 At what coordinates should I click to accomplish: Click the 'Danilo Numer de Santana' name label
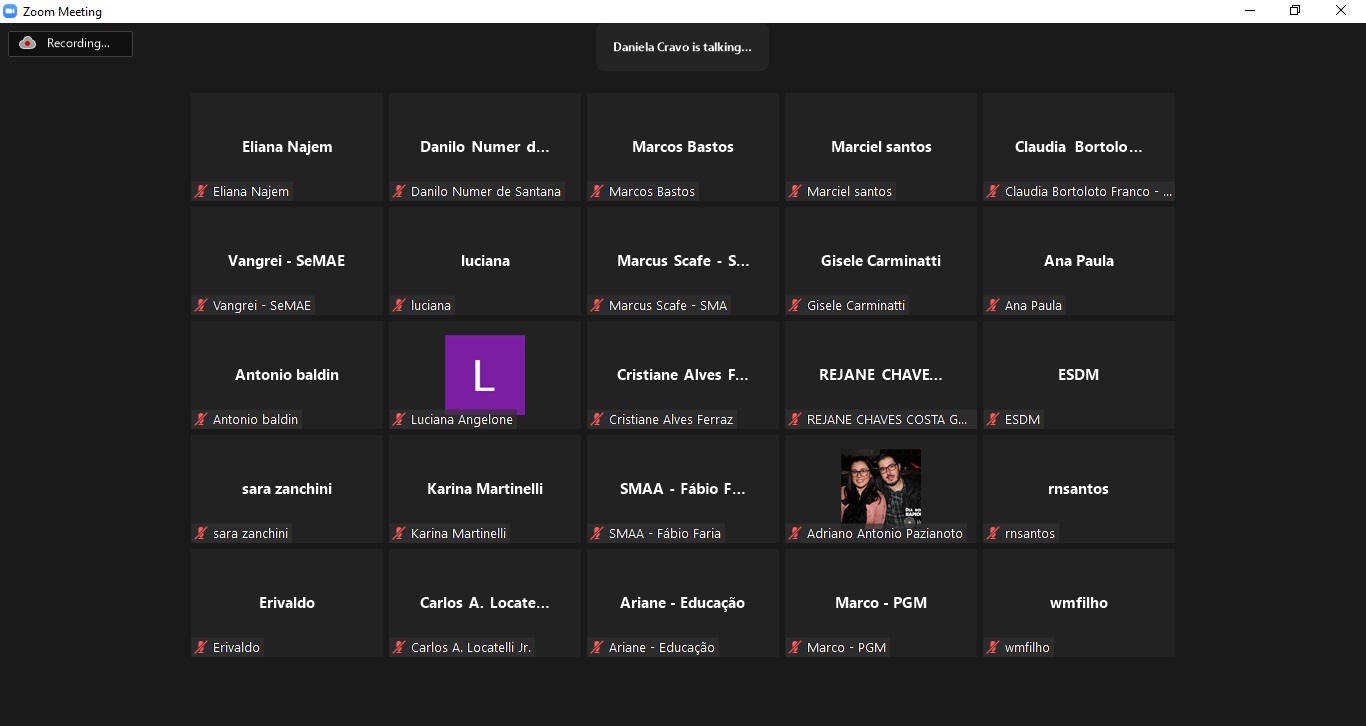(486, 191)
